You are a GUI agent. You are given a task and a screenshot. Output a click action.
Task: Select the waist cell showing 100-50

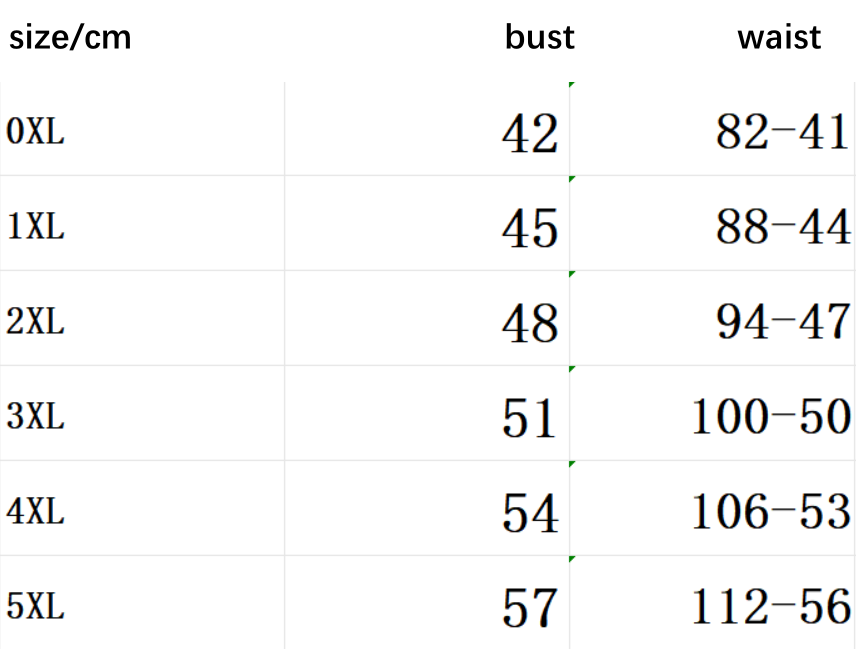click(771, 417)
